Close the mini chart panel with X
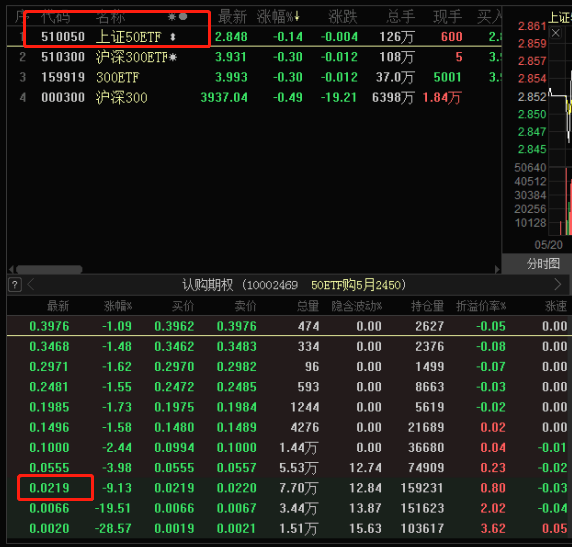 (x=556, y=33)
